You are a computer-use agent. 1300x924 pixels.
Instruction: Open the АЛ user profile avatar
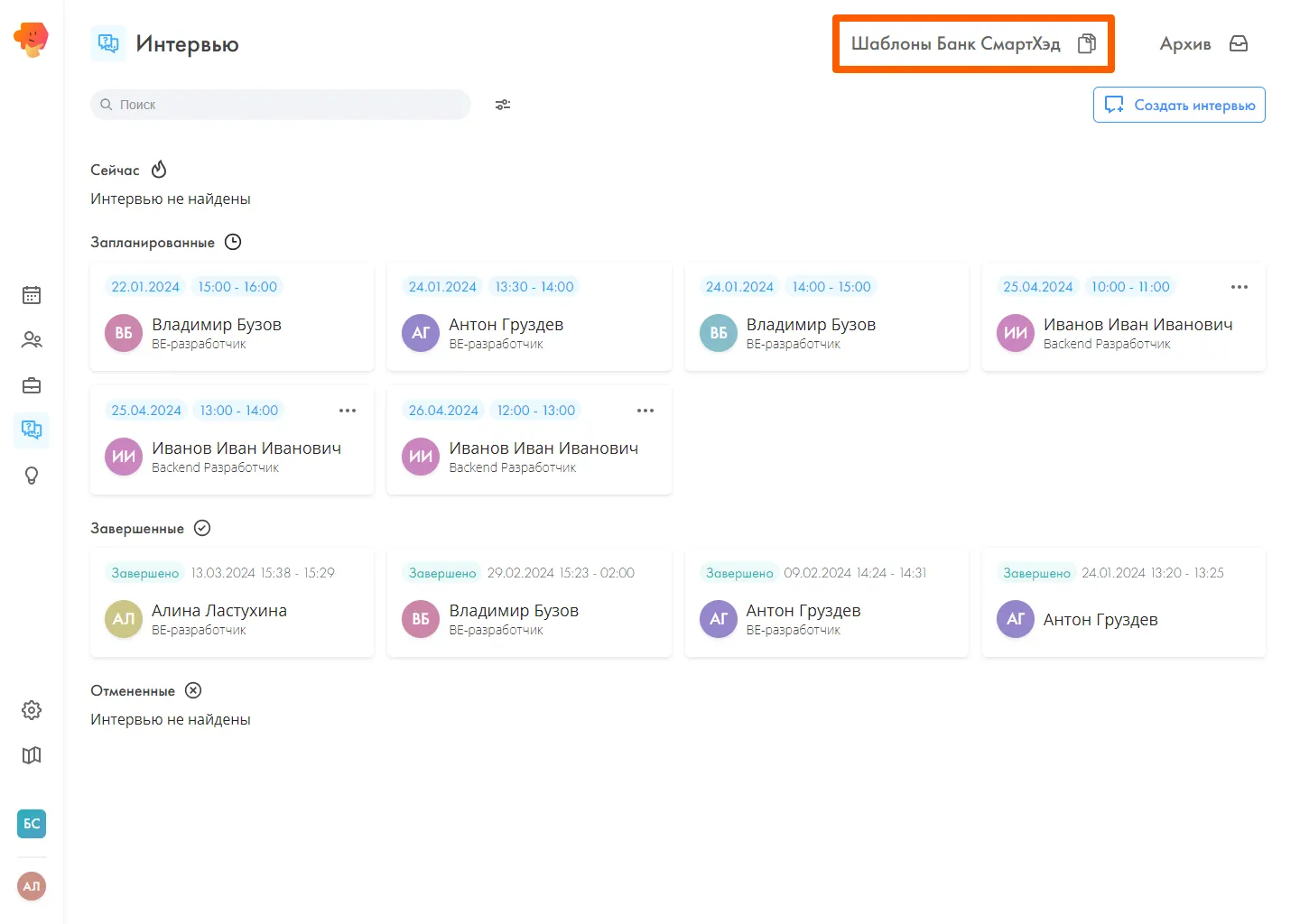point(32,886)
